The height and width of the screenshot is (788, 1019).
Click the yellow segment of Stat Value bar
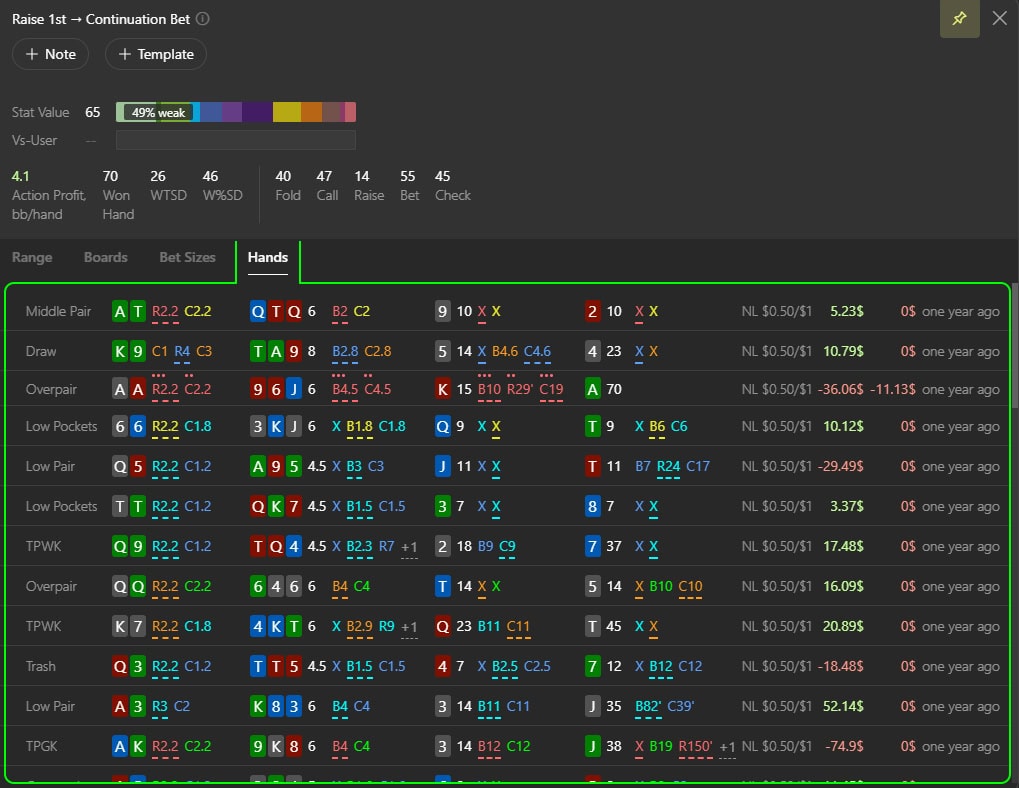286,112
